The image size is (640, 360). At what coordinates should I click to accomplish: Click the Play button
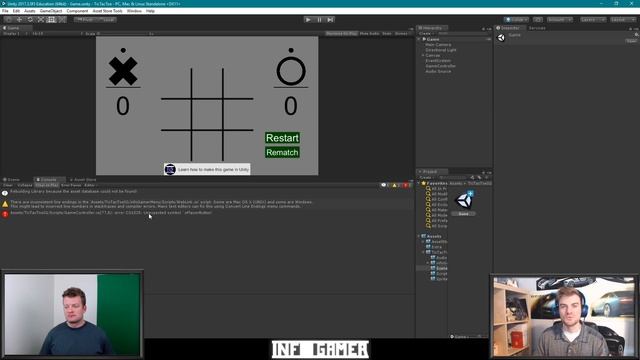308,20
